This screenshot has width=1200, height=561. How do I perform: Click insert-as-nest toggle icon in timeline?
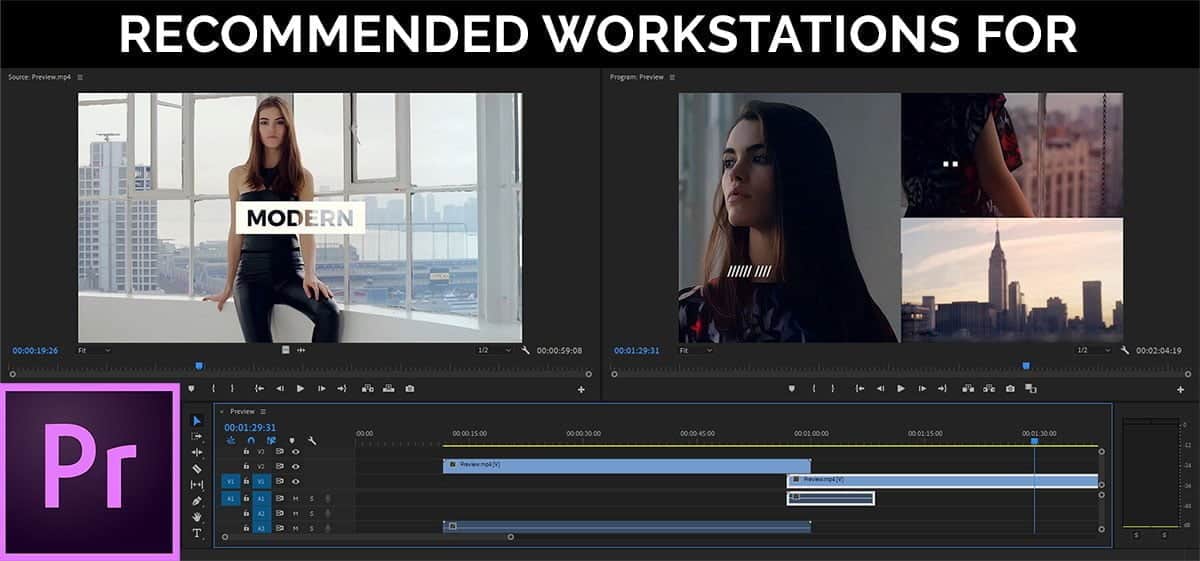231,440
